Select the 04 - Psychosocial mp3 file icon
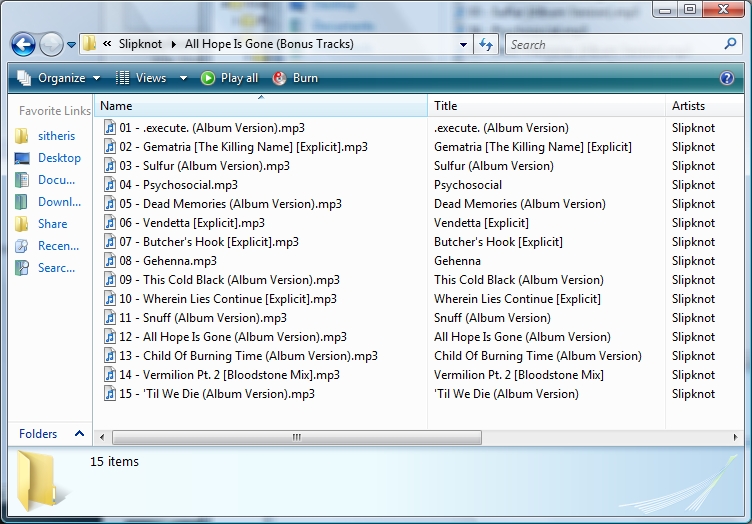752x524 pixels. pyautogui.click(x=110, y=185)
